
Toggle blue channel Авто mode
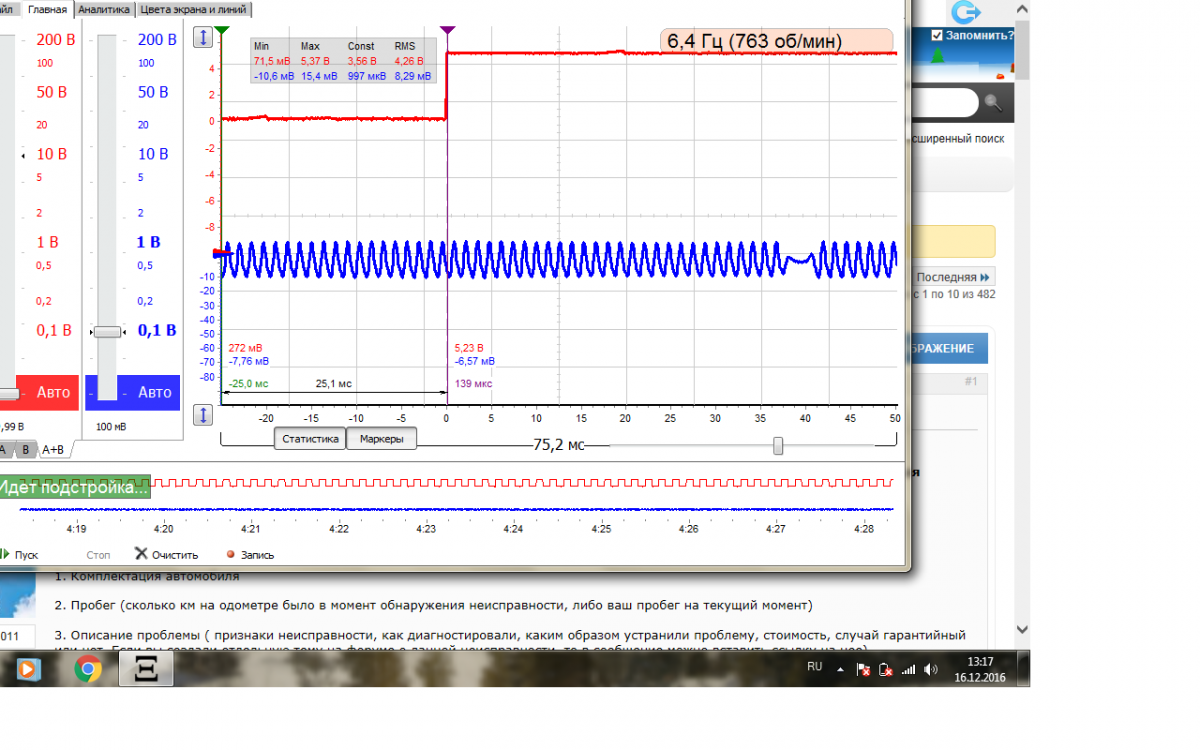pos(154,392)
